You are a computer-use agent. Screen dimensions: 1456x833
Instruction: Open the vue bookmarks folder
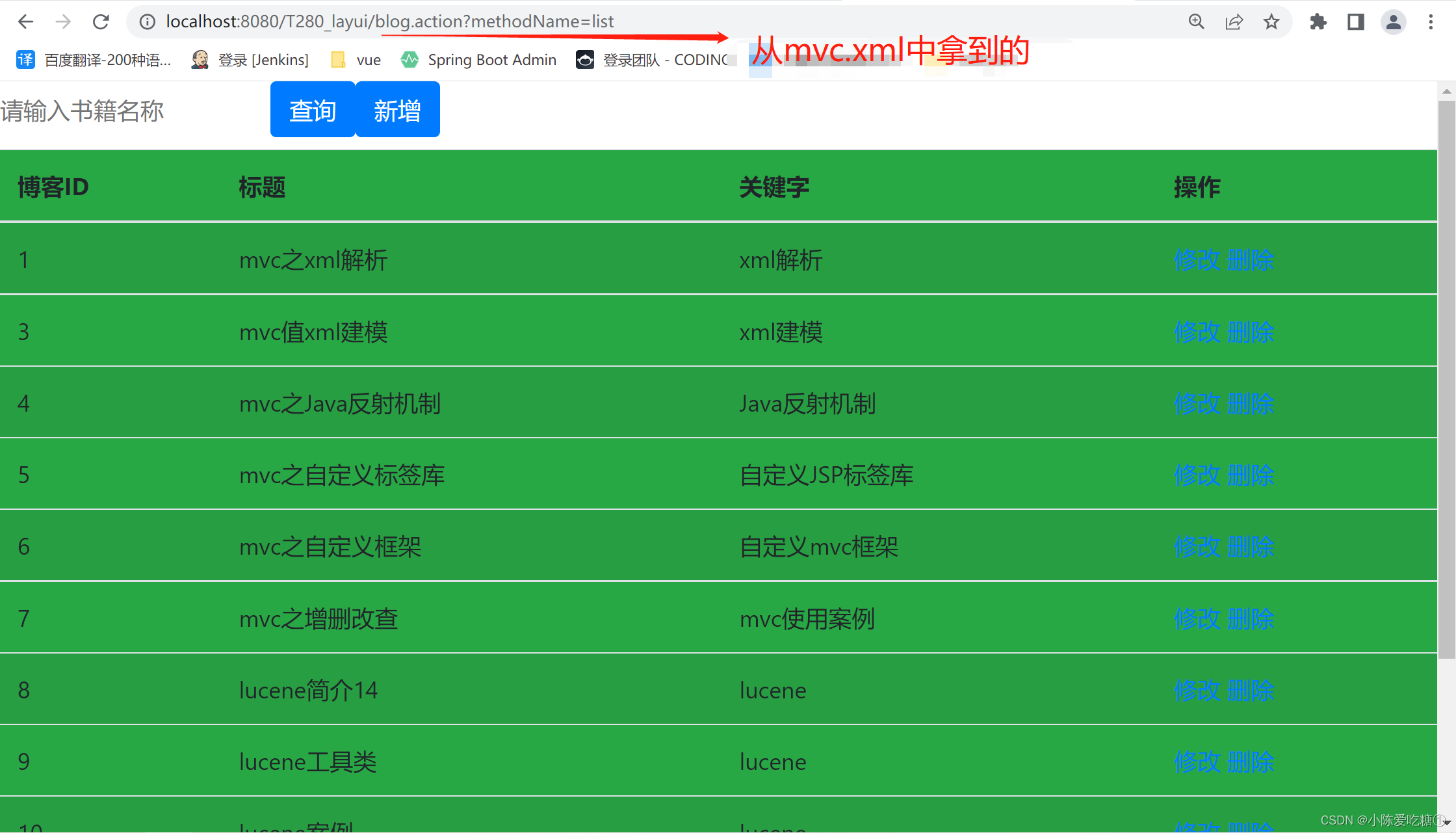coord(356,60)
